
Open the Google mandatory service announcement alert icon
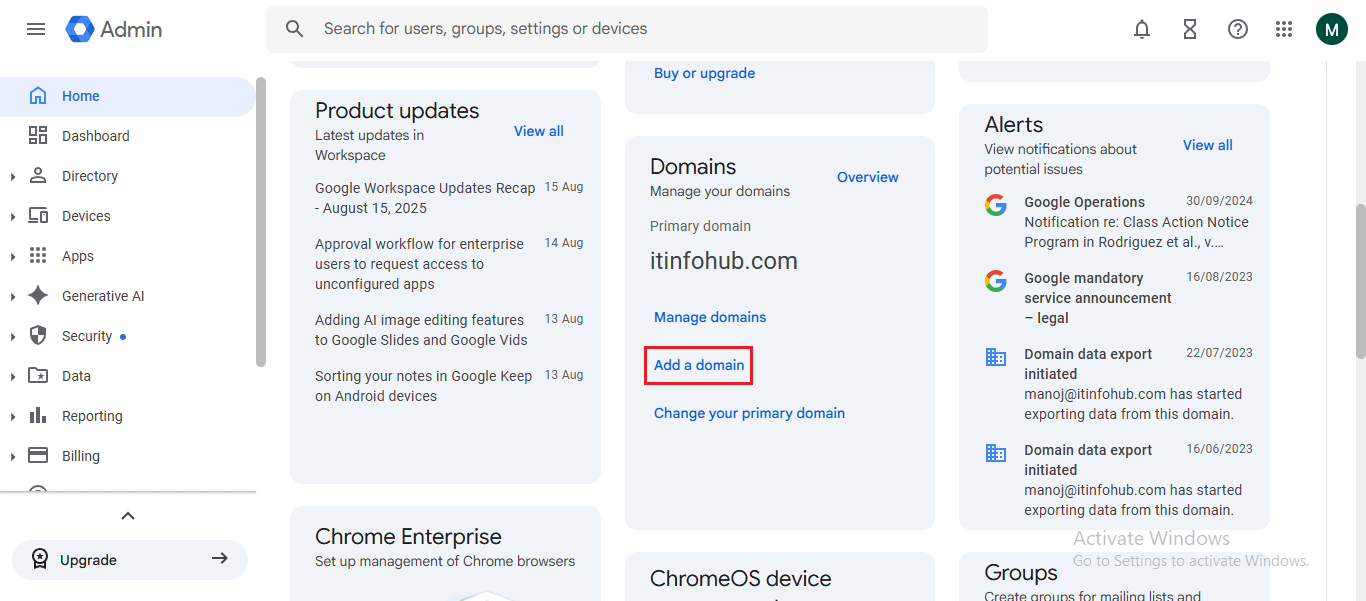(x=996, y=281)
